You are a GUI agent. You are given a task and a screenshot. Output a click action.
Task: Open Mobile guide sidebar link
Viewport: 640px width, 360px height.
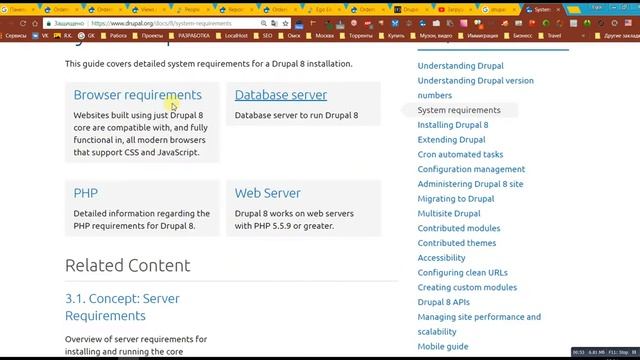443,347
